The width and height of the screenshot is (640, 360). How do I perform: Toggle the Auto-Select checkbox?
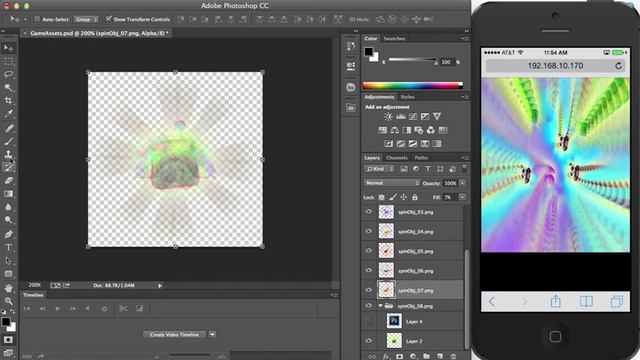click(37, 19)
